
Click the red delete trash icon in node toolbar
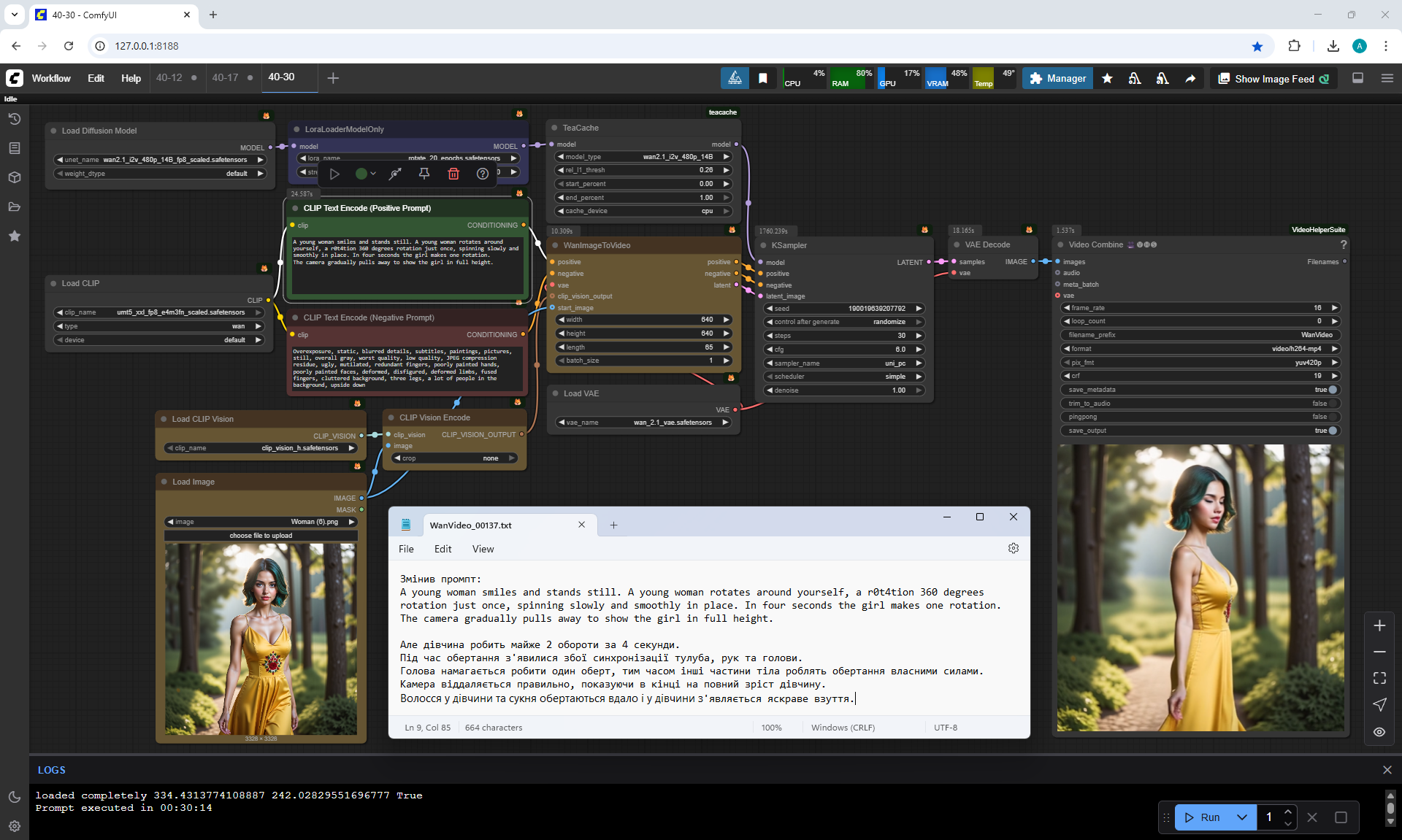pos(453,174)
